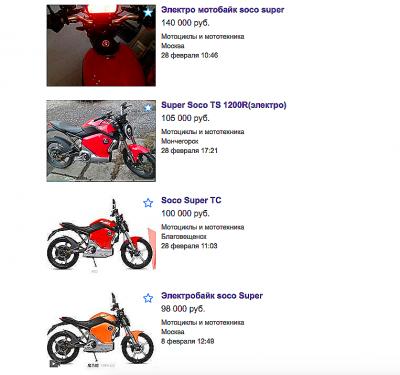The height and width of the screenshot is (375, 400).
Task: View red Soco Super TC studio photo
Action: (x=101, y=235)
